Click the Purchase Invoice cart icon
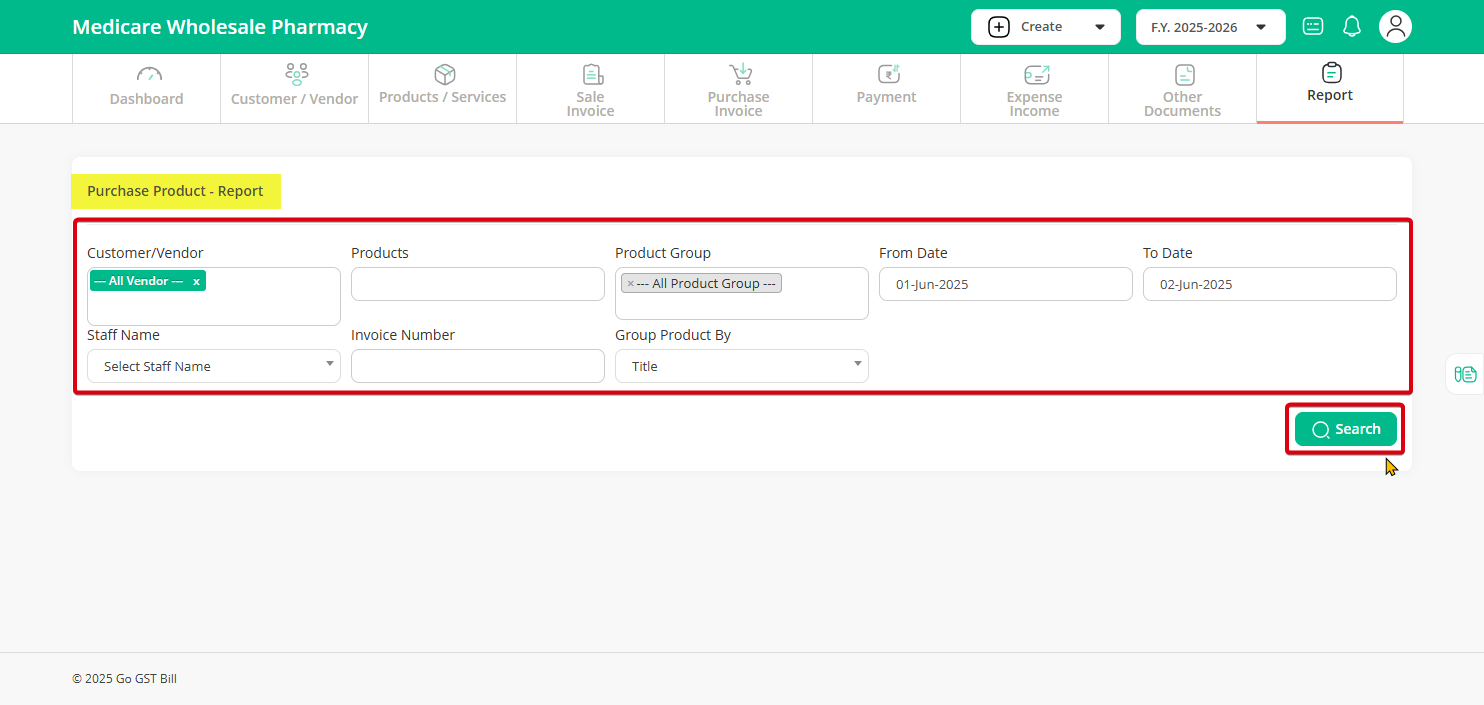 740,74
